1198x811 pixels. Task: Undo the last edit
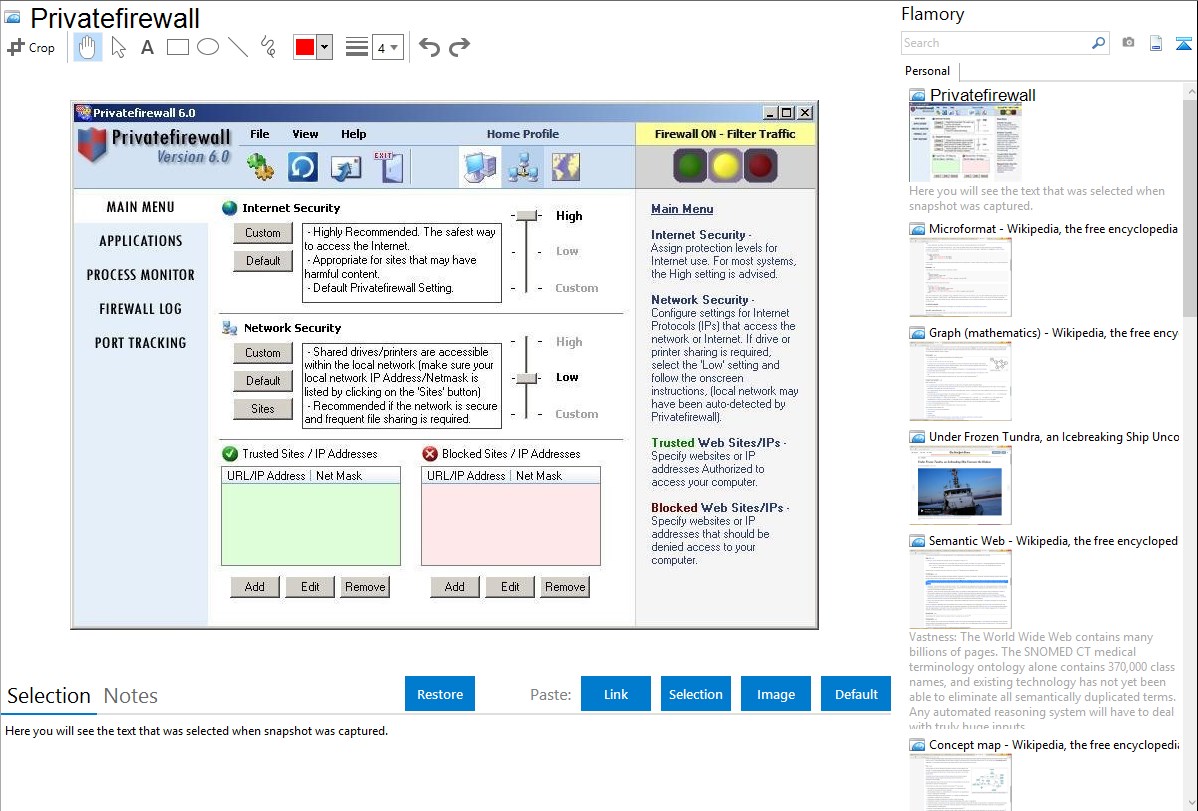[x=429, y=47]
